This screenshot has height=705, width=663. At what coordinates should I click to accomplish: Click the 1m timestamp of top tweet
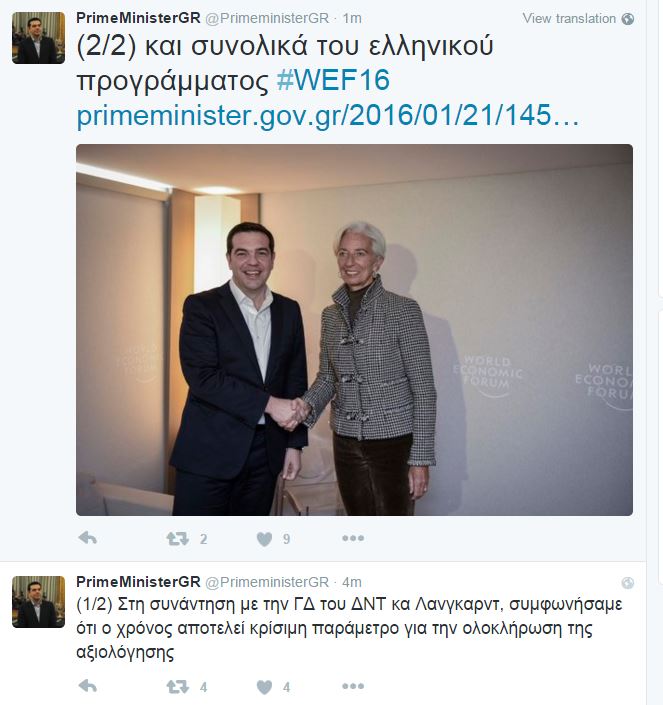tap(352, 18)
